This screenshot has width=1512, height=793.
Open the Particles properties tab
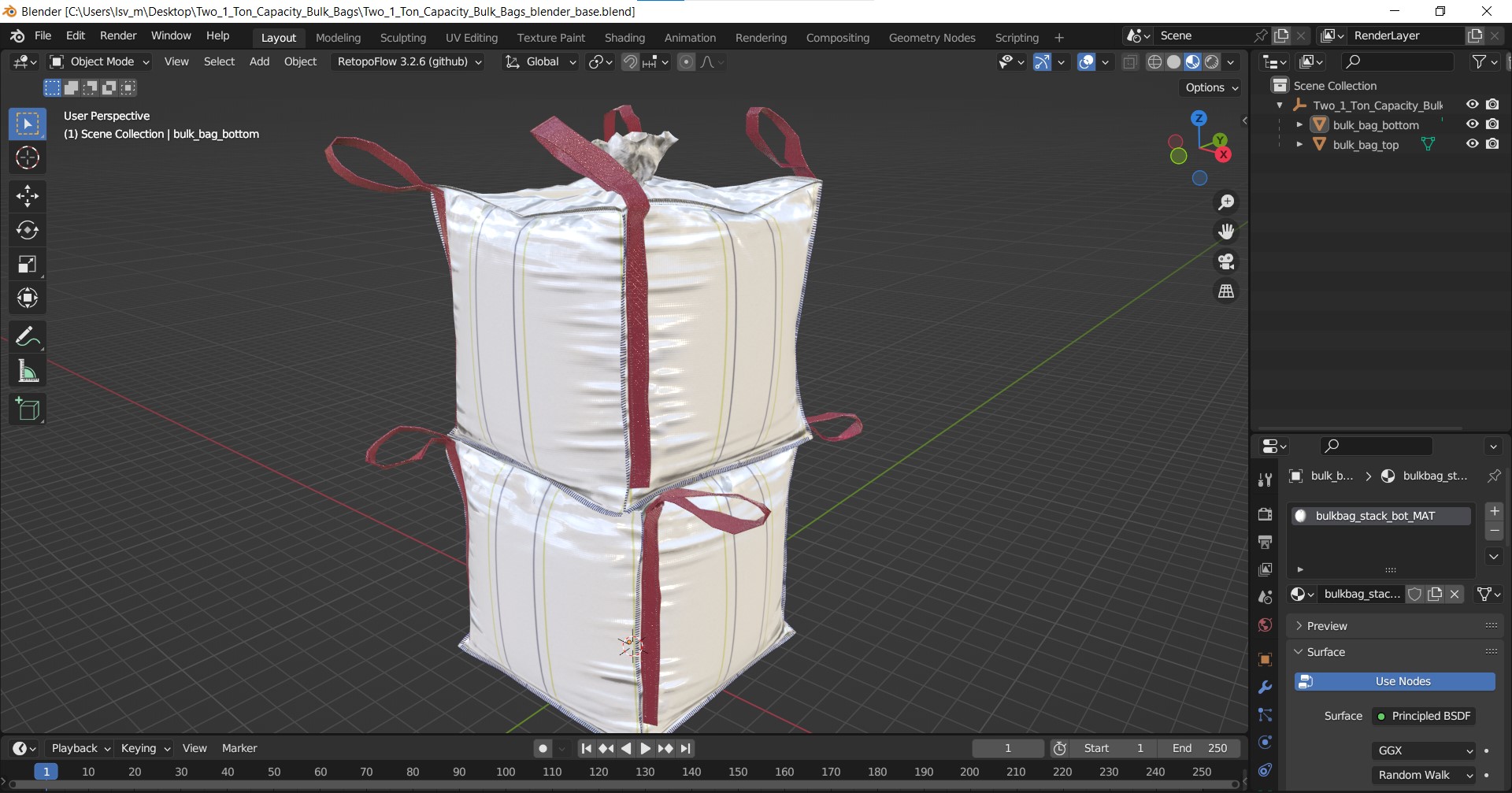pyautogui.click(x=1265, y=715)
